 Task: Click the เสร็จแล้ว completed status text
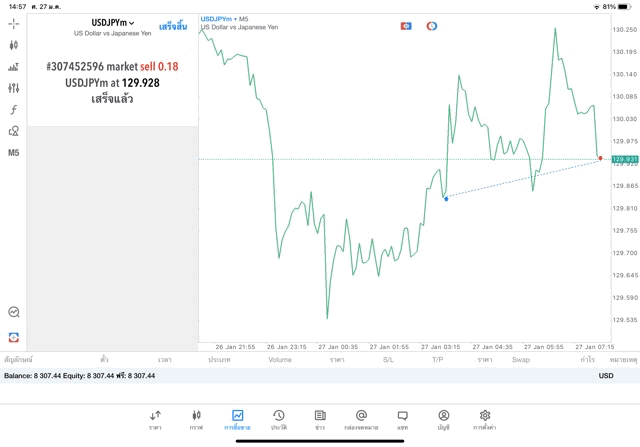112,99
